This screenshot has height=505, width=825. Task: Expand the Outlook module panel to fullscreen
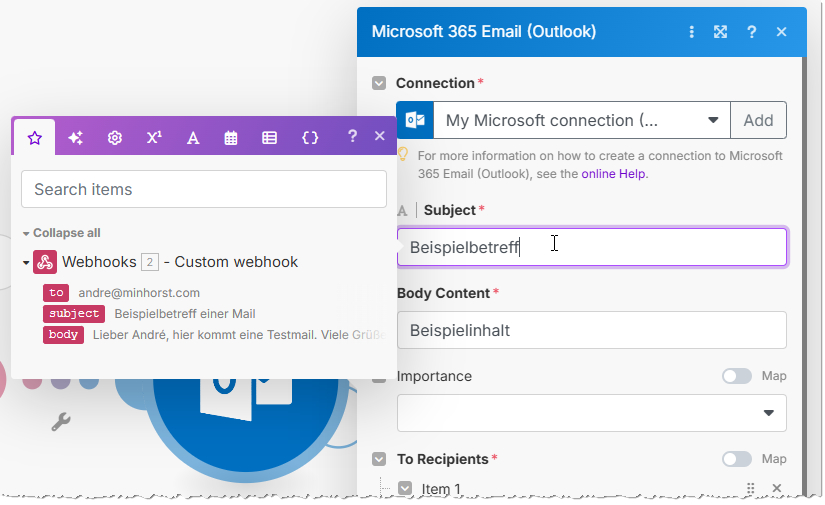tap(720, 32)
